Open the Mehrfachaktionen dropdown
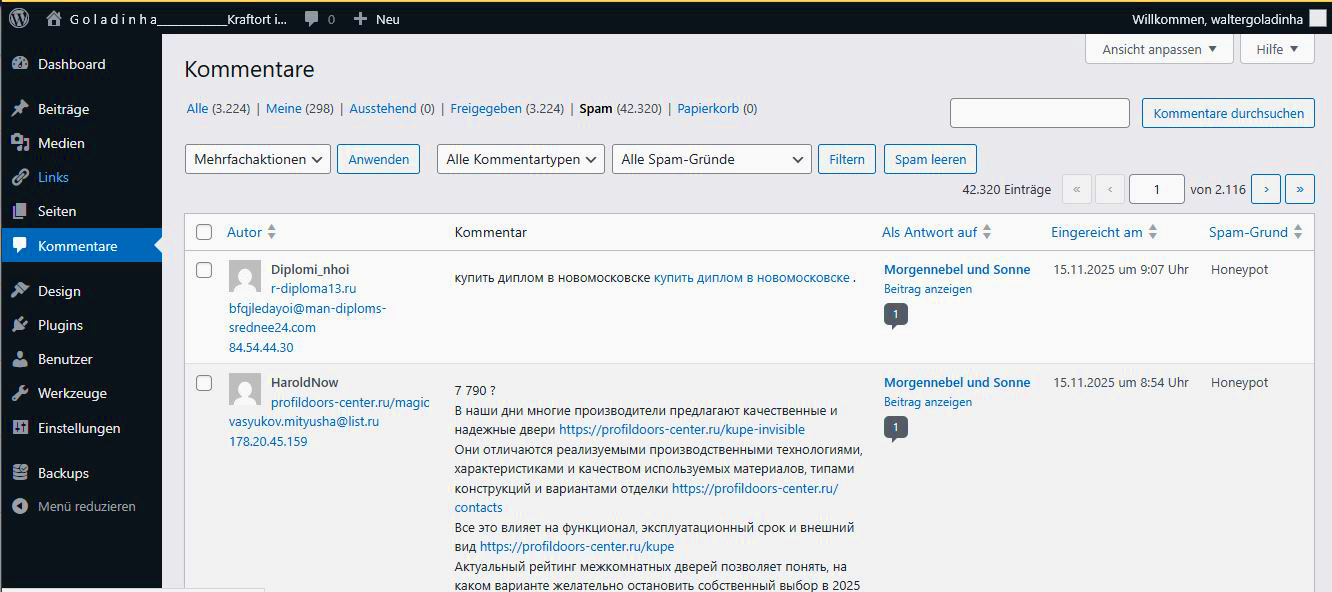The height and width of the screenshot is (592, 1332). [x=258, y=159]
